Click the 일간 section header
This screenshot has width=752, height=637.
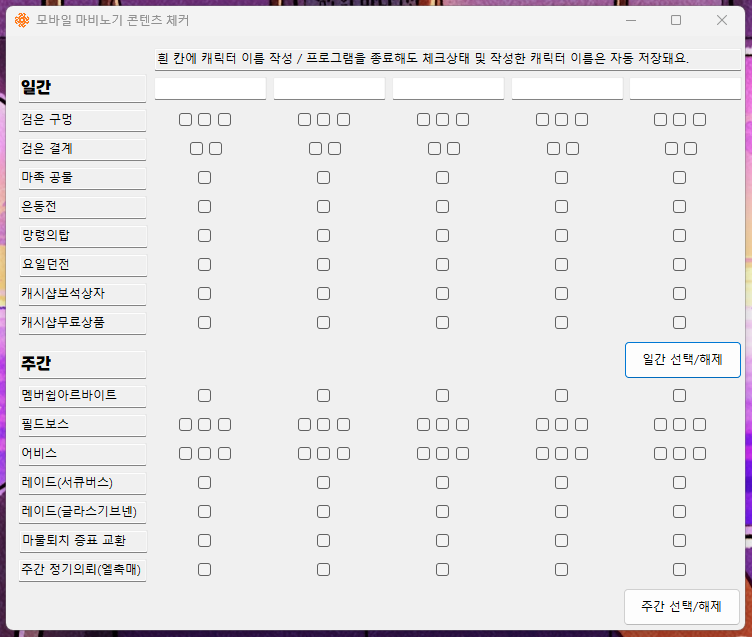82,88
